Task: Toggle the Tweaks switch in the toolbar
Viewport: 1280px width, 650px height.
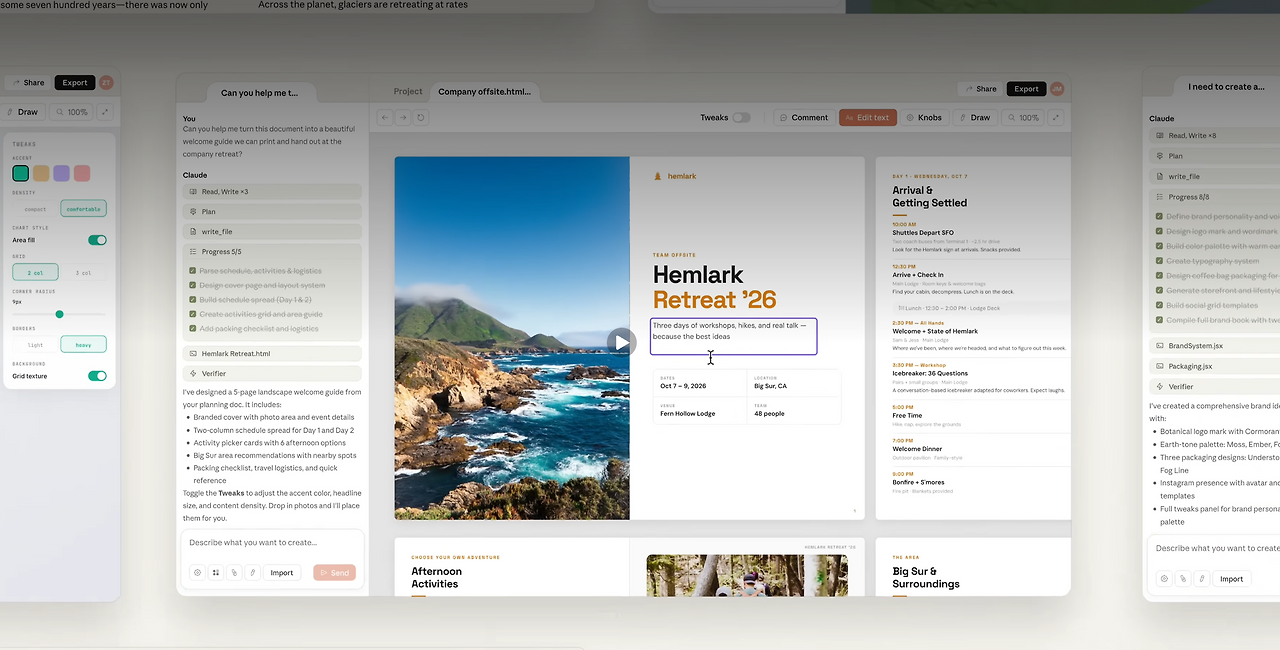Action: tap(741, 117)
